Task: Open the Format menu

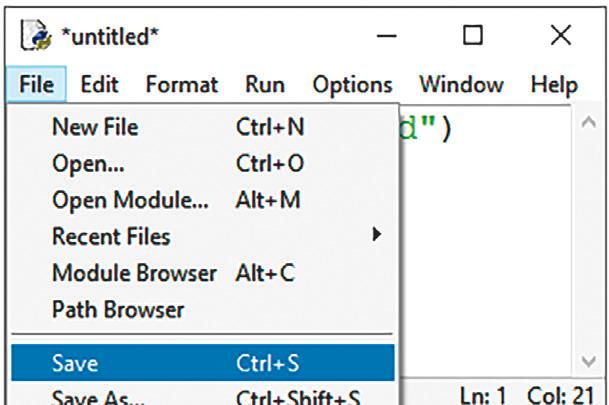Action: pos(180,85)
